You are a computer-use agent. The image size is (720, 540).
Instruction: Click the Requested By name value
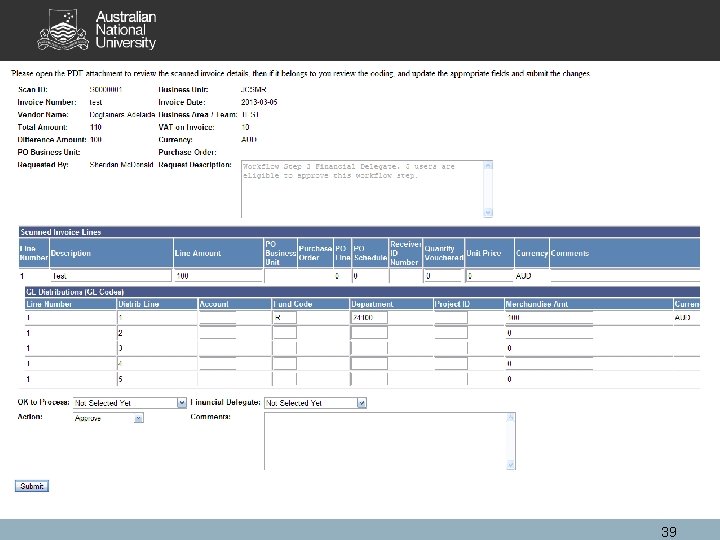click(x=121, y=164)
